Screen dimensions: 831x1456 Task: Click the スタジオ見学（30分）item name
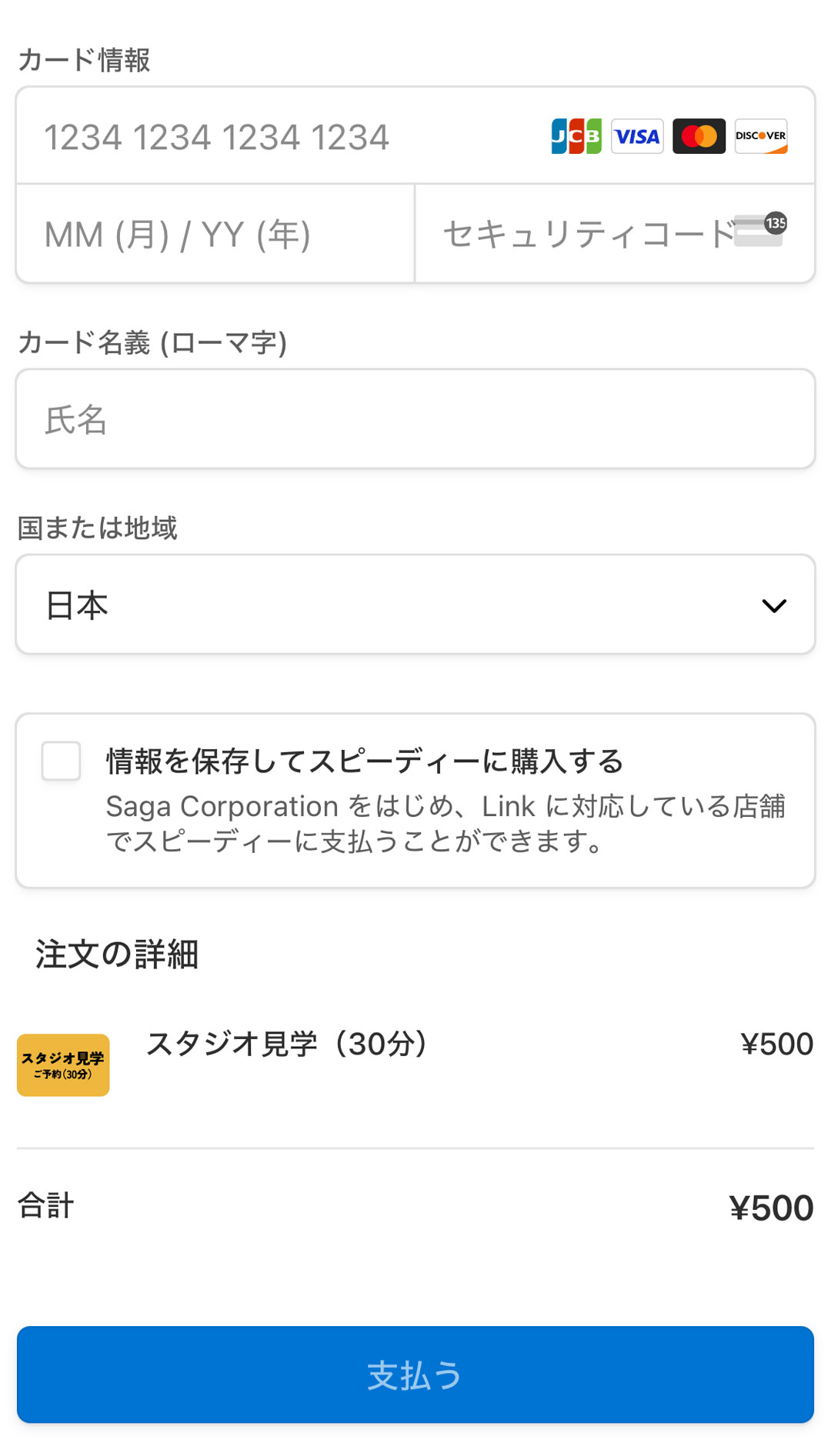tap(286, 1044)
